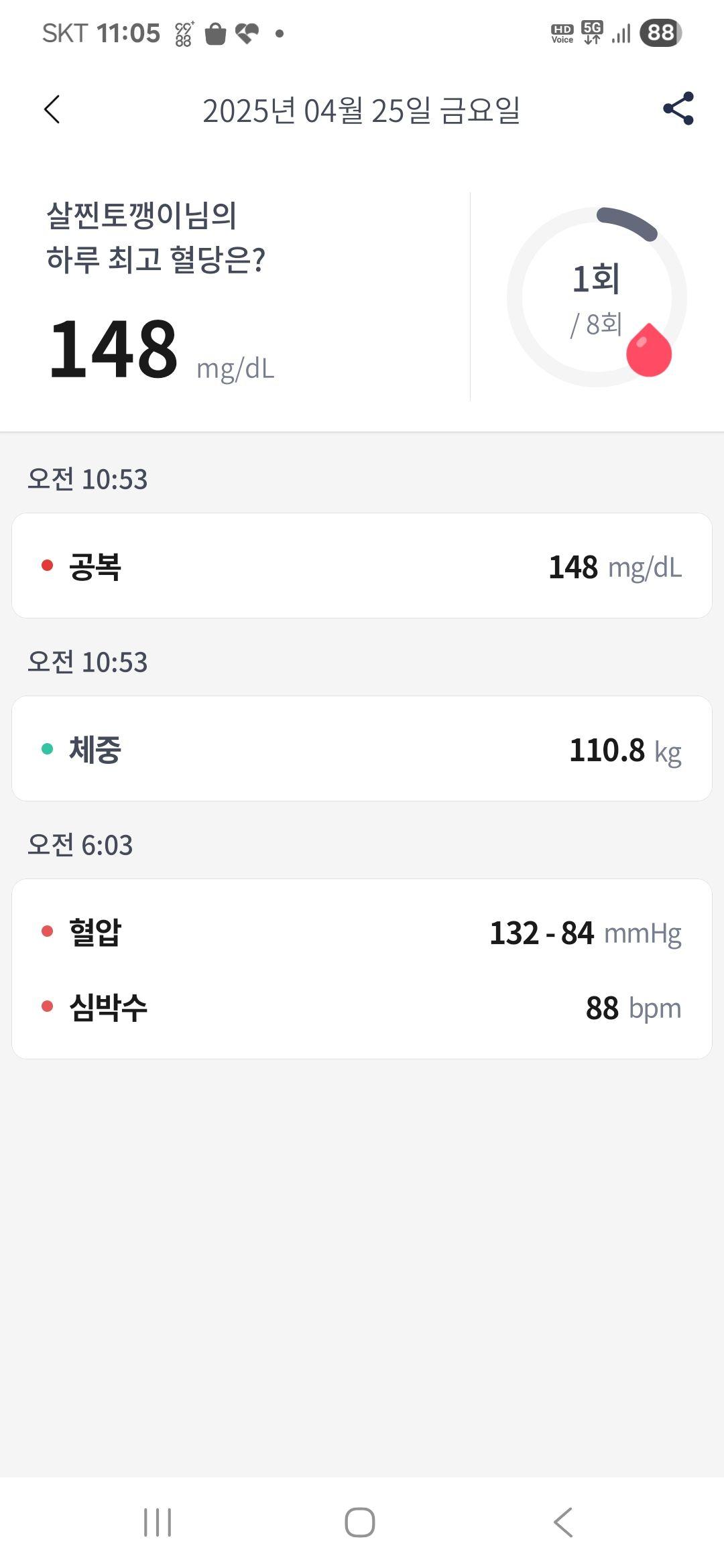Image resolution: width=724 pixels, height=1568 pixels.
Task: Tap the battery 88 indicator
Action: tap(661, 32)
